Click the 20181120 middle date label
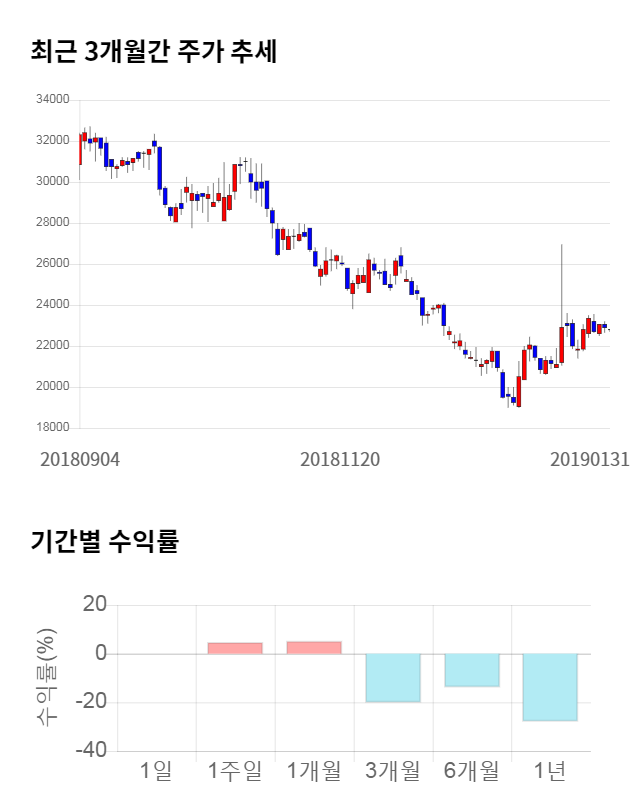The width and height of the screenshot is (640, 810). point(340,459)
